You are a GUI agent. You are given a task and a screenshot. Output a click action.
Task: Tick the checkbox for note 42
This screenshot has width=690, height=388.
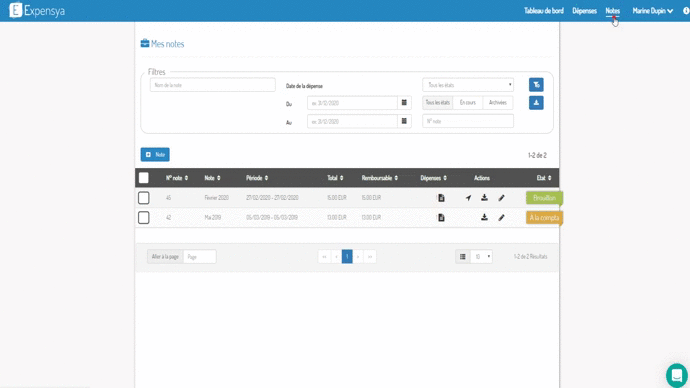pos(143,218)
